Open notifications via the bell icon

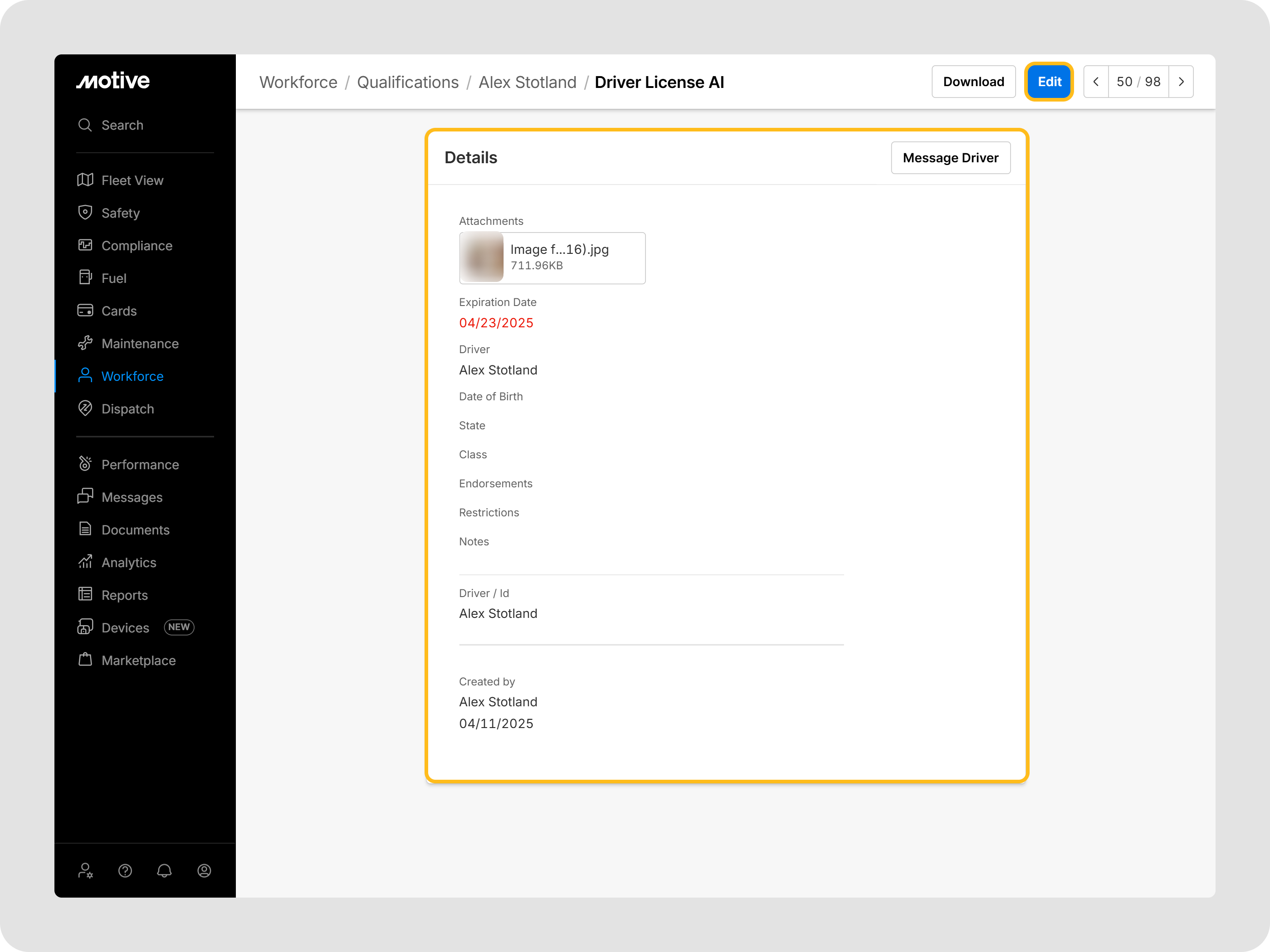[164, 870]
